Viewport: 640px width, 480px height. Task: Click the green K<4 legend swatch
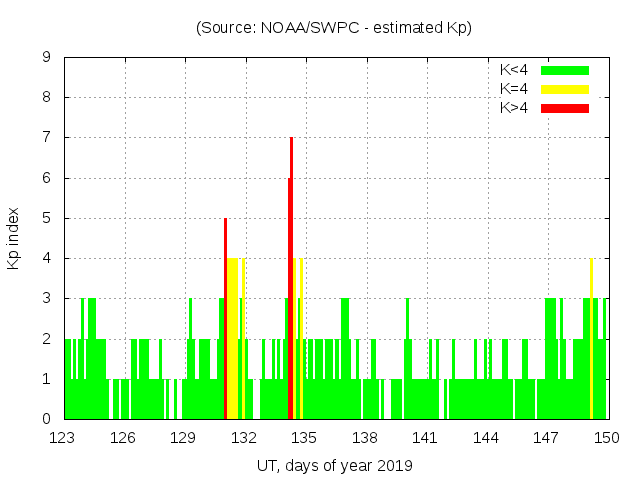click(x=565, y=70)
